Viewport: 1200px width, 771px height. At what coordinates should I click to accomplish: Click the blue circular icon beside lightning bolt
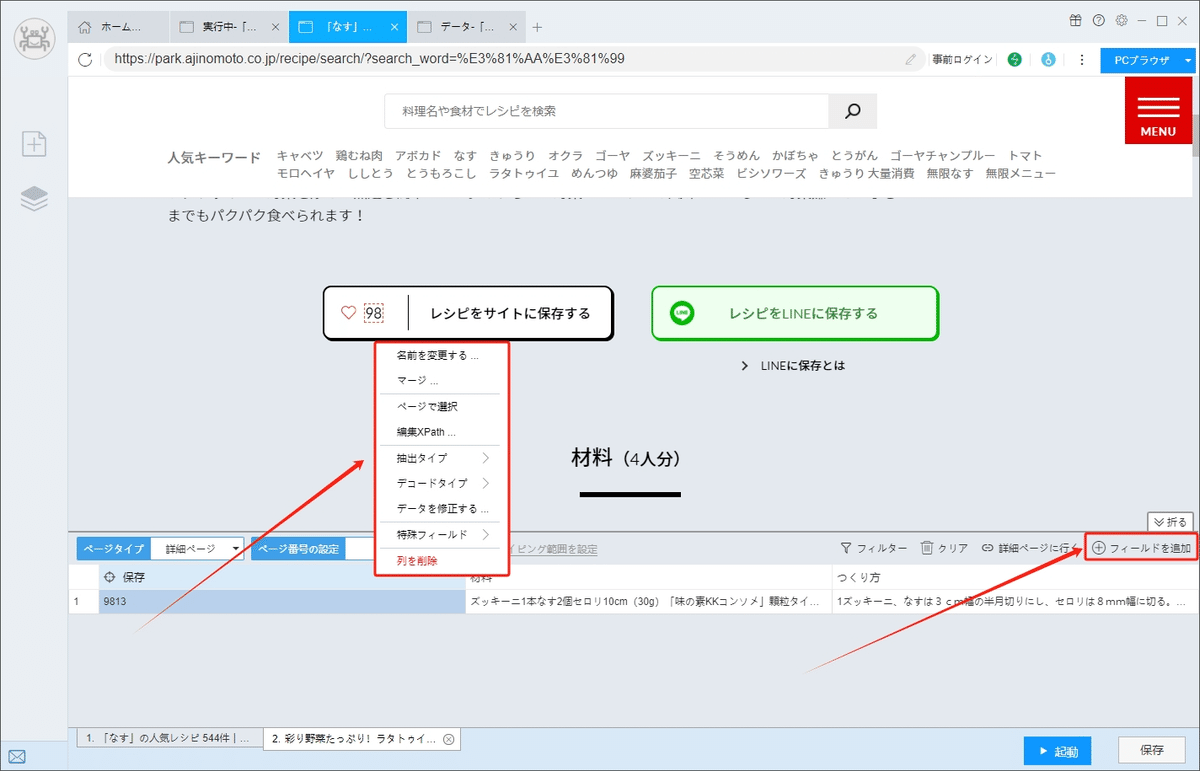point(1048,60)
